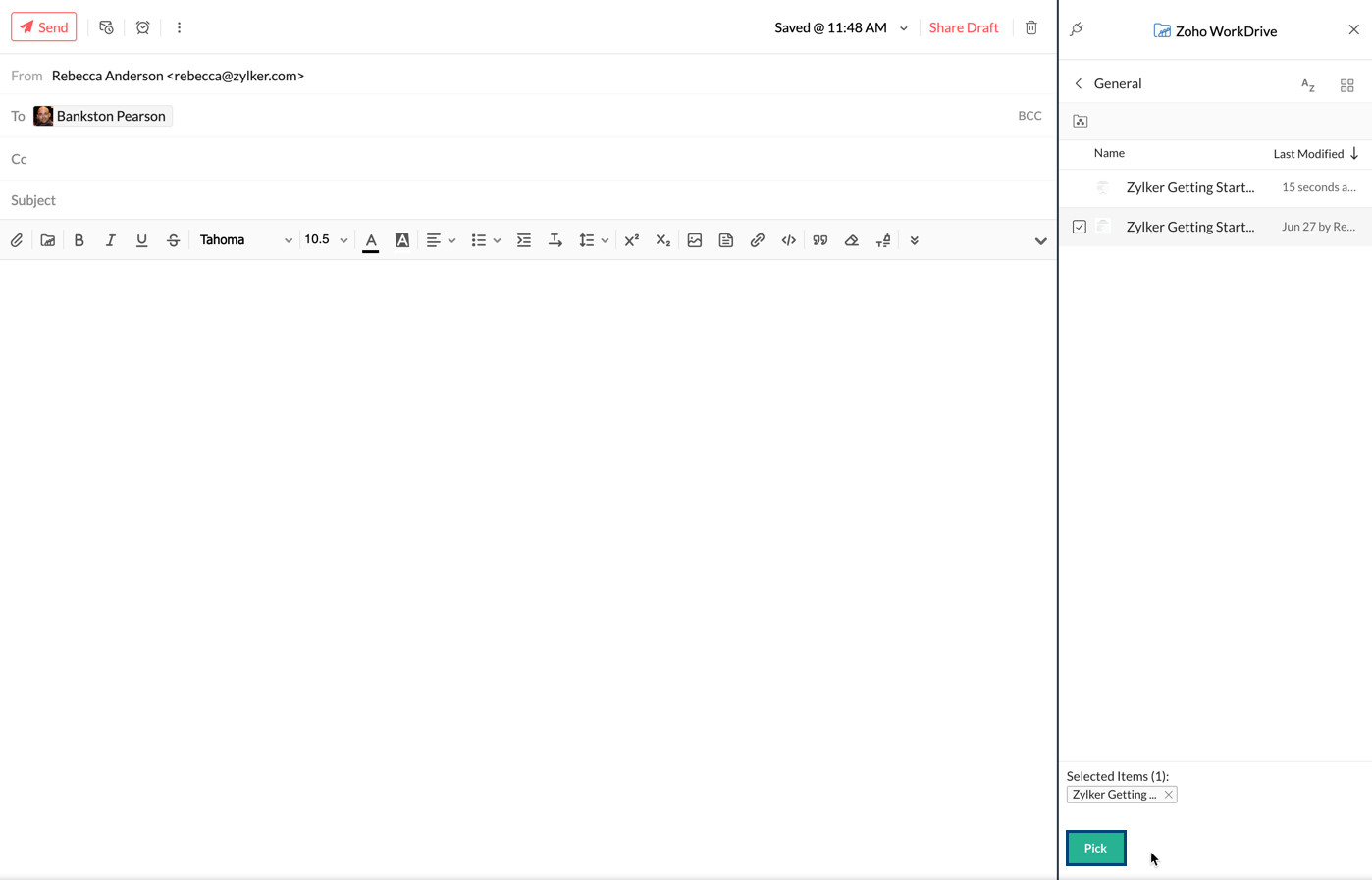Toggle italic formatting
Image resolution: width=1372 pixels, height=880 pixels.
pyautogui.click(x=111, y=240)
